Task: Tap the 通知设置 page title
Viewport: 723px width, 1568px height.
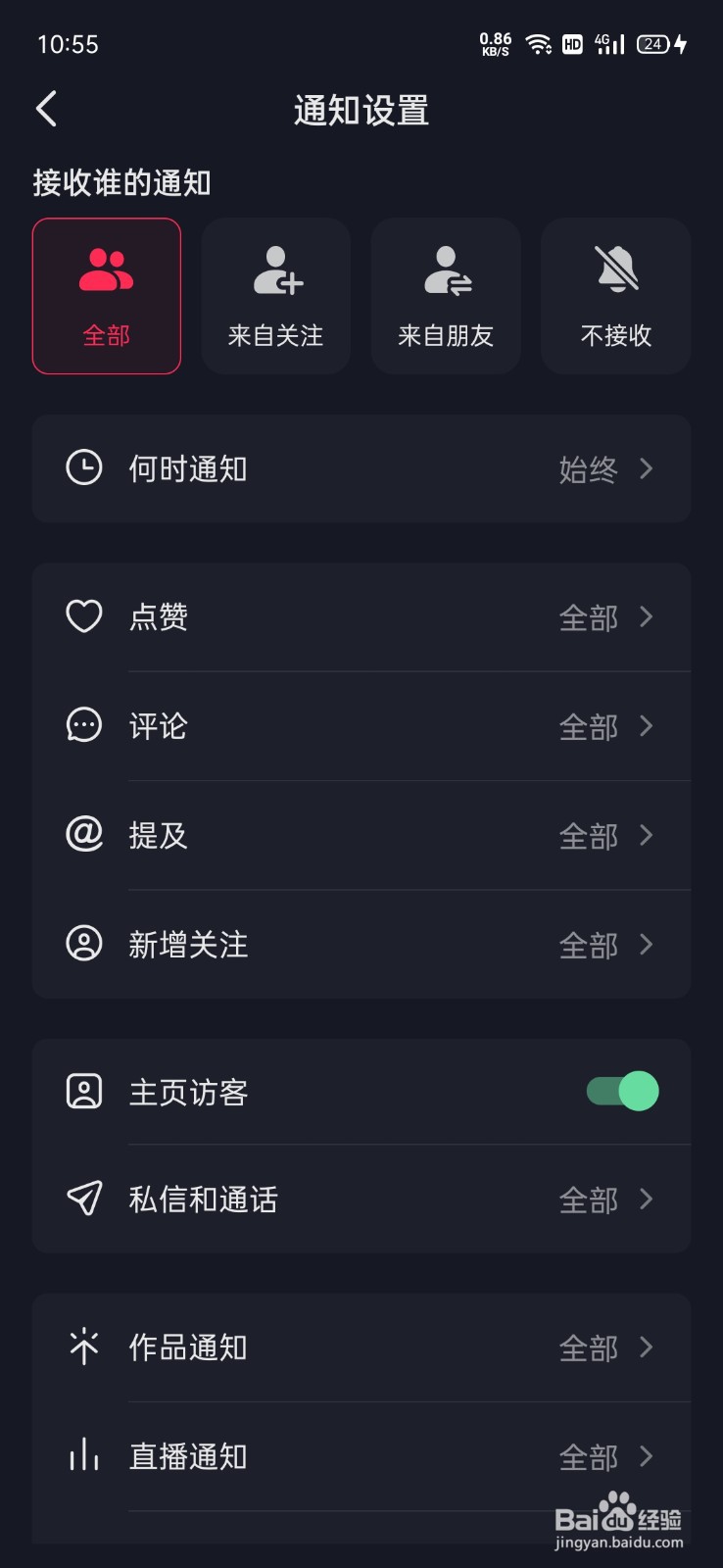Action: tap(361, 111)
